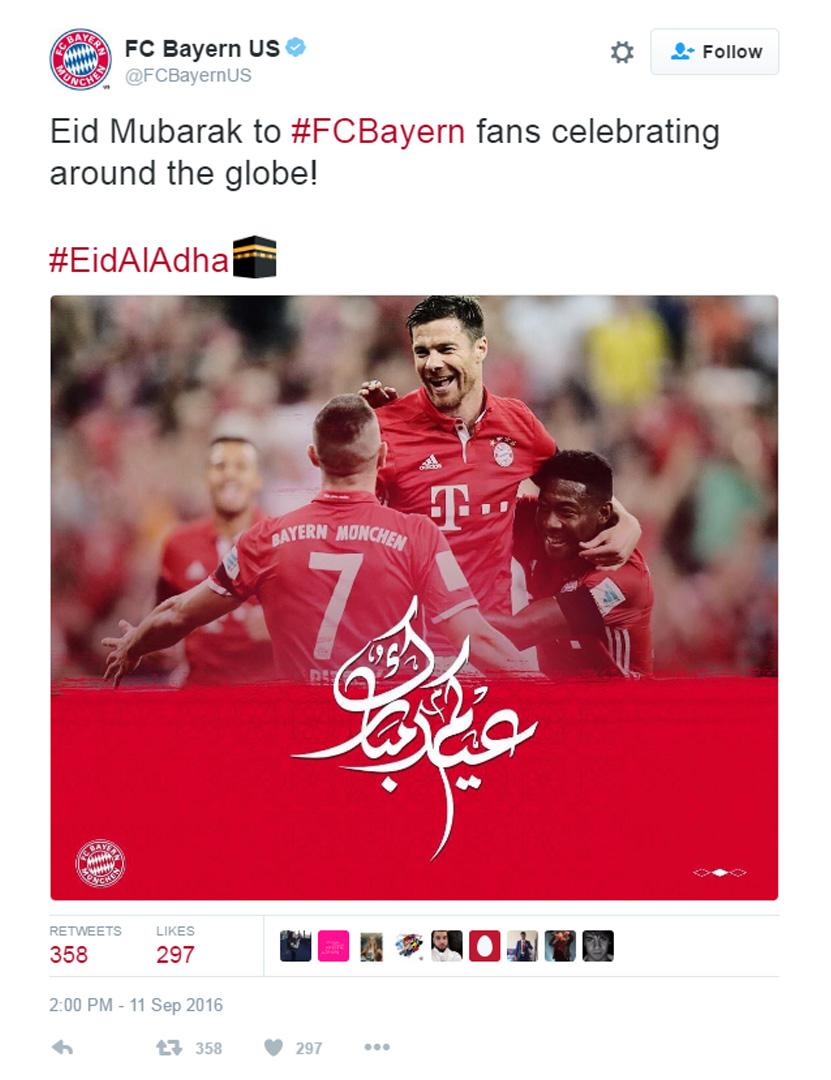Click the FC Bayern profile logo avatar
The width and height of the screenshot is (831, 1080).
[x=81, y=59]
